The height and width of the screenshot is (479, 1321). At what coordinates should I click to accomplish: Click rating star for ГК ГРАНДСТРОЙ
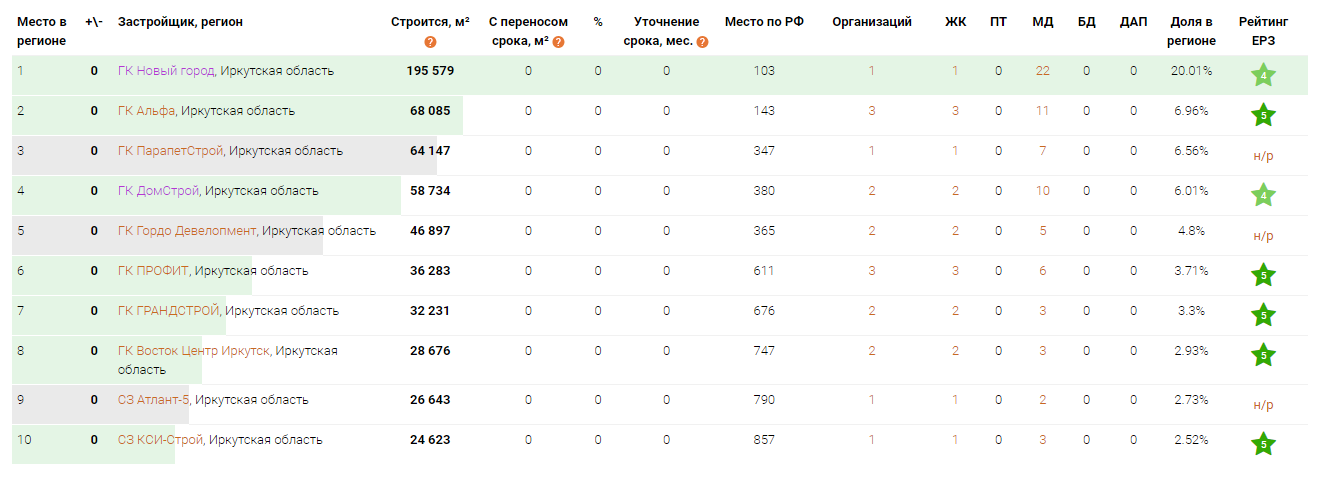[x=1263, y=315]
